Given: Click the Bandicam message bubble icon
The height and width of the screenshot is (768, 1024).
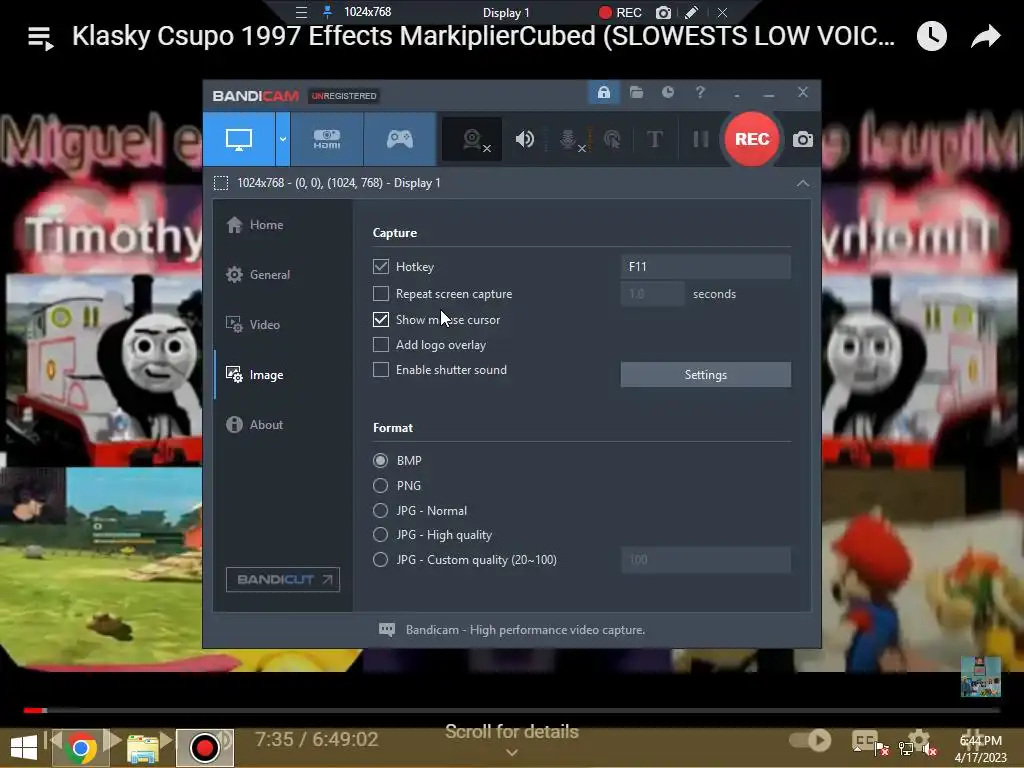Looking at the screenshot, I should pyautogui.click(x=387, y=630).
